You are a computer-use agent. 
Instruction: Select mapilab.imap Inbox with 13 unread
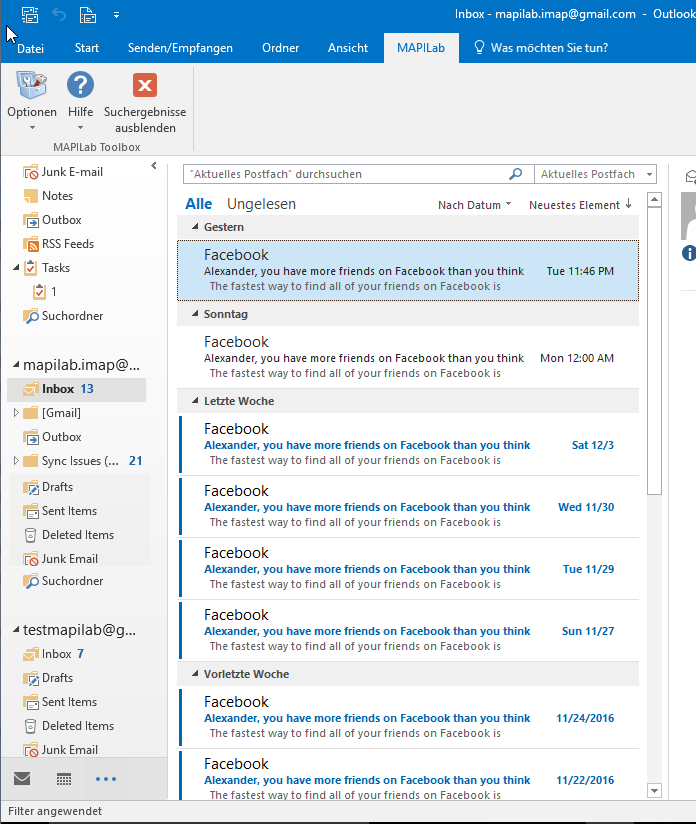click(77, 389)
